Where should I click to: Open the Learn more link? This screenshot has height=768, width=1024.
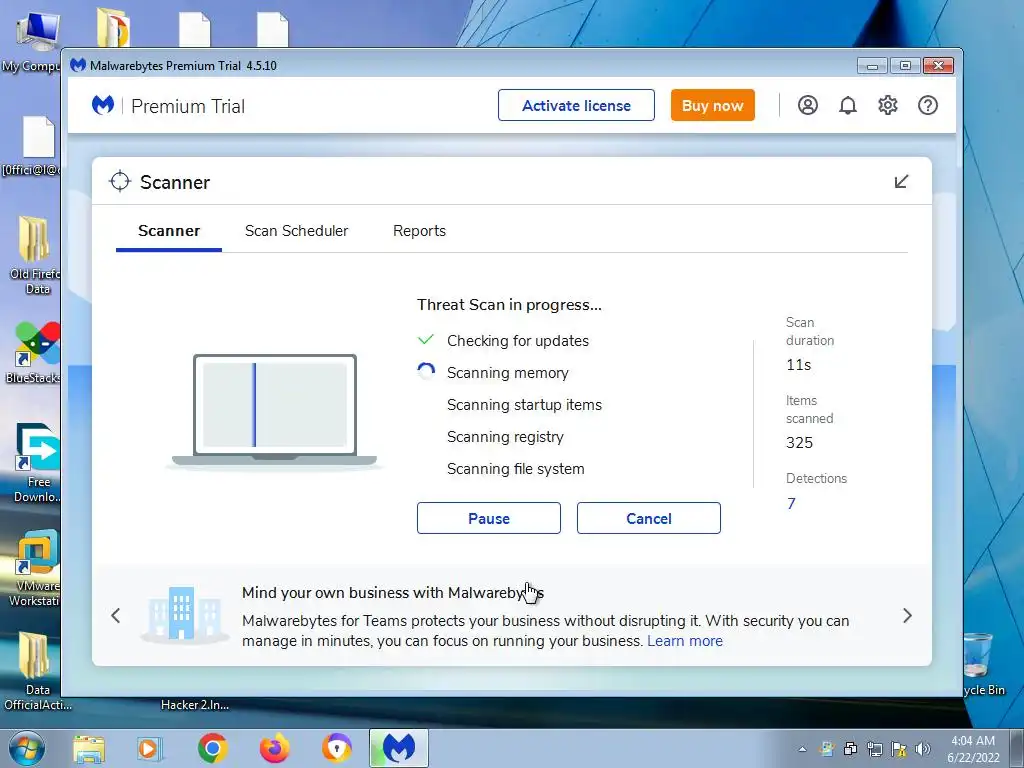pyautogui.click(x=685, y=641)
